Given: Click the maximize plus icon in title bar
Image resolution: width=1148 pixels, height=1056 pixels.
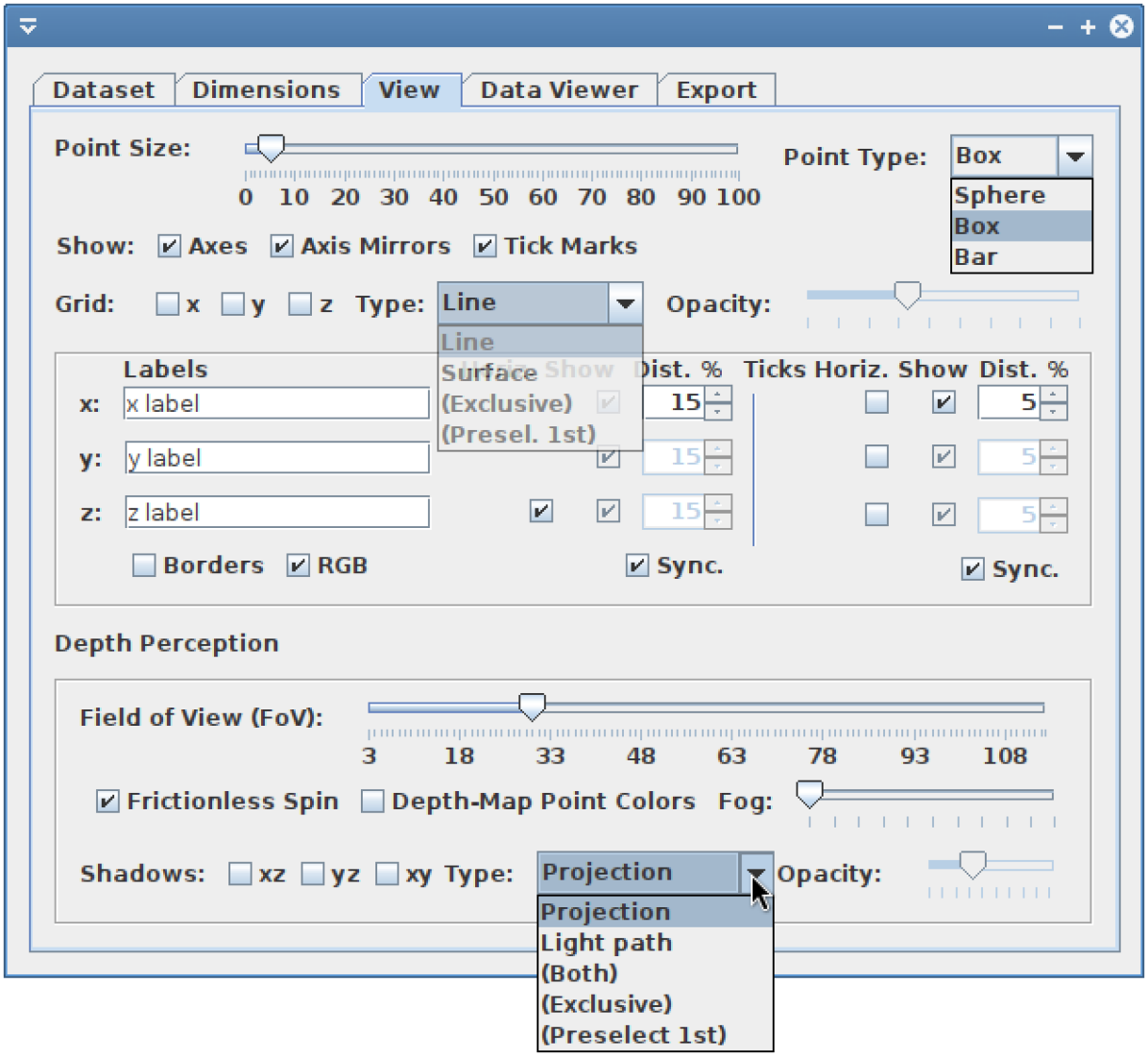Looking at the screenshot, I should tap(1088, 27).
